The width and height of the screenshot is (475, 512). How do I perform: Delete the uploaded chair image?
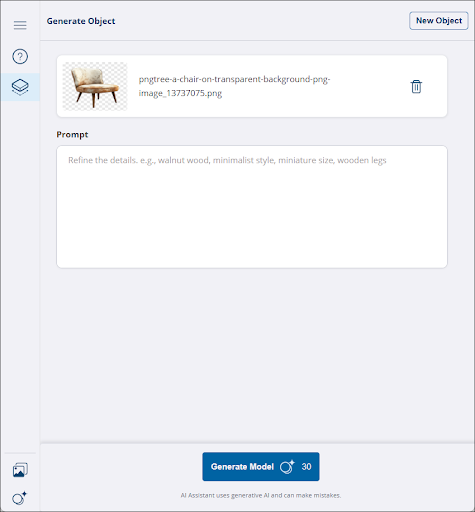click(416, 86)
